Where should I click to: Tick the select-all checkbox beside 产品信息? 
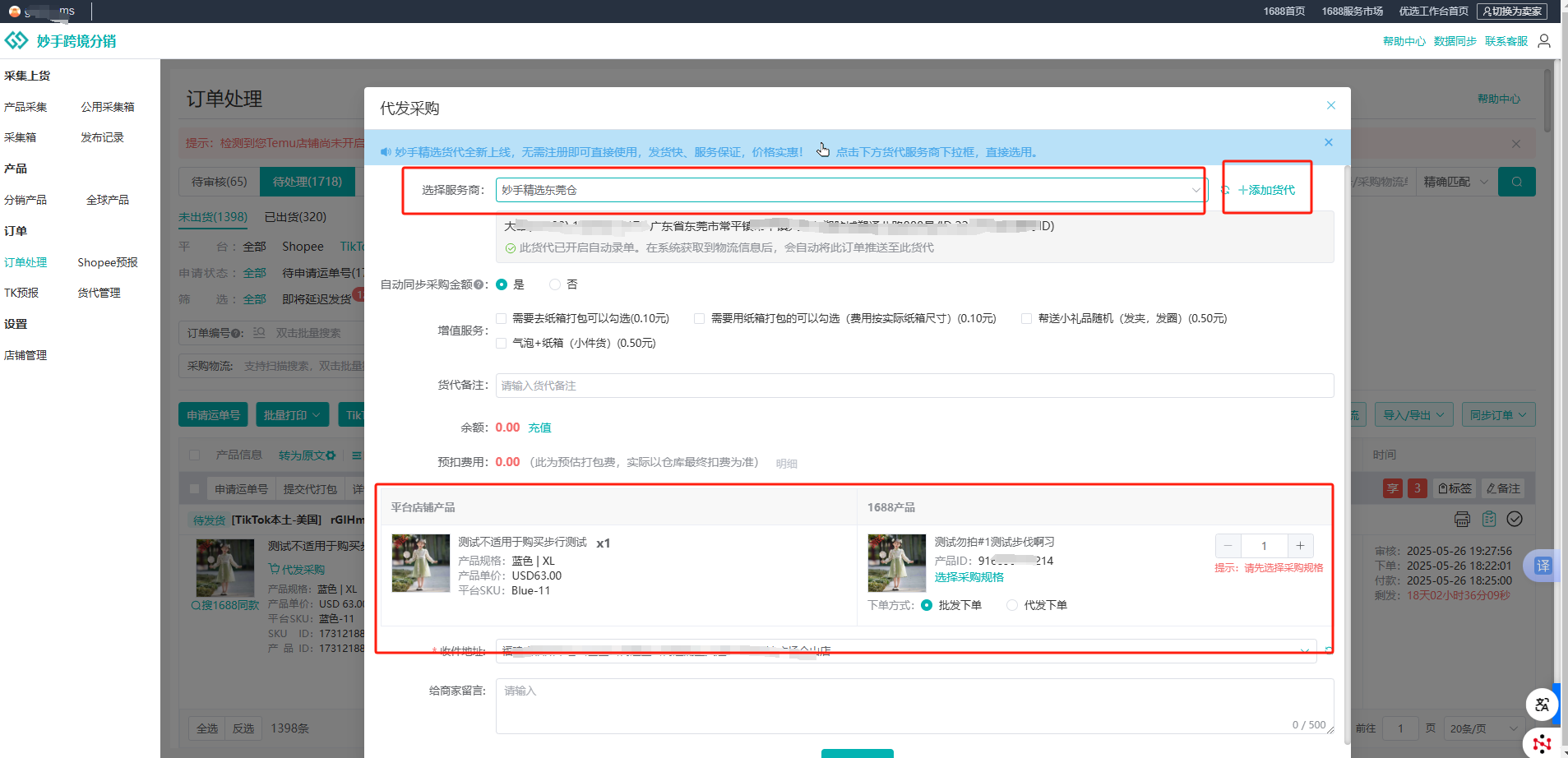click(x=195, y=455)
